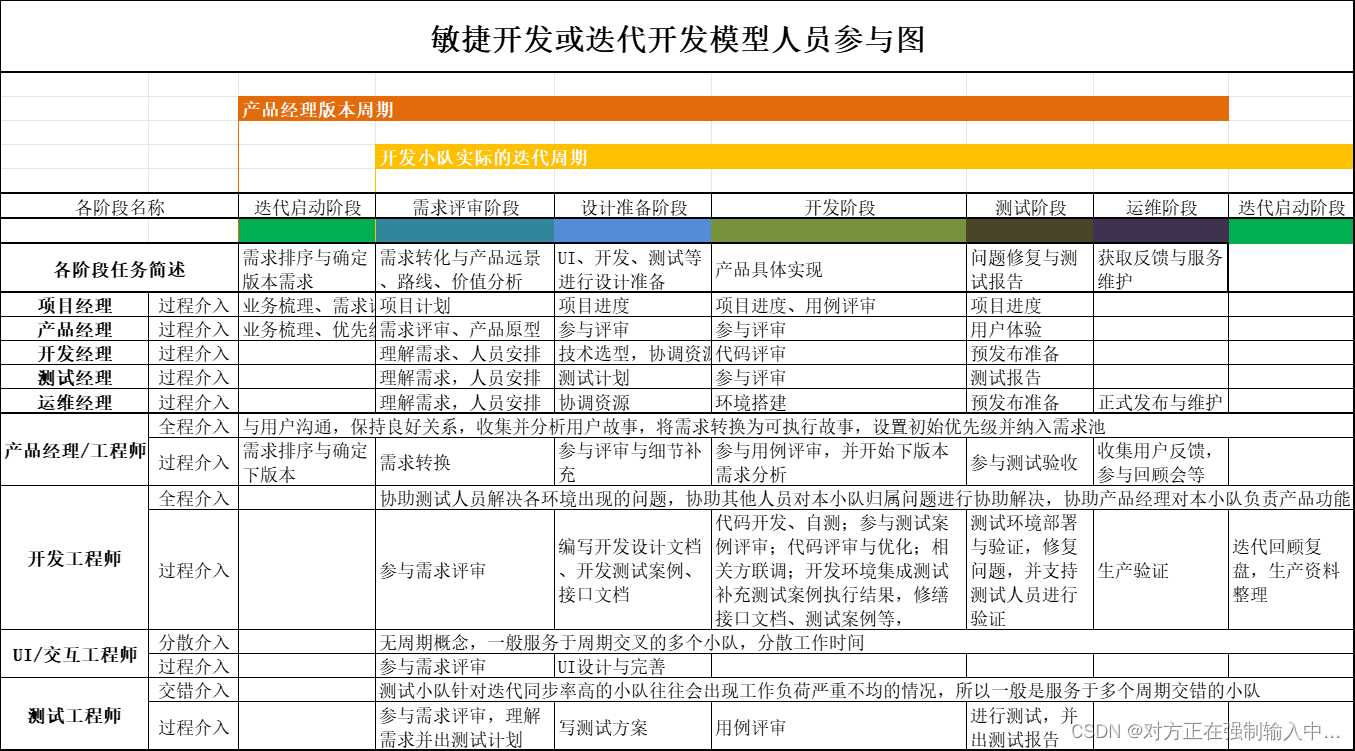Image resolution: width=1355 pixels, height=751 pixels.
Task: Select the cell 参与用例评审，并开始下版本需求分析
Action: [x=840, y=462]
